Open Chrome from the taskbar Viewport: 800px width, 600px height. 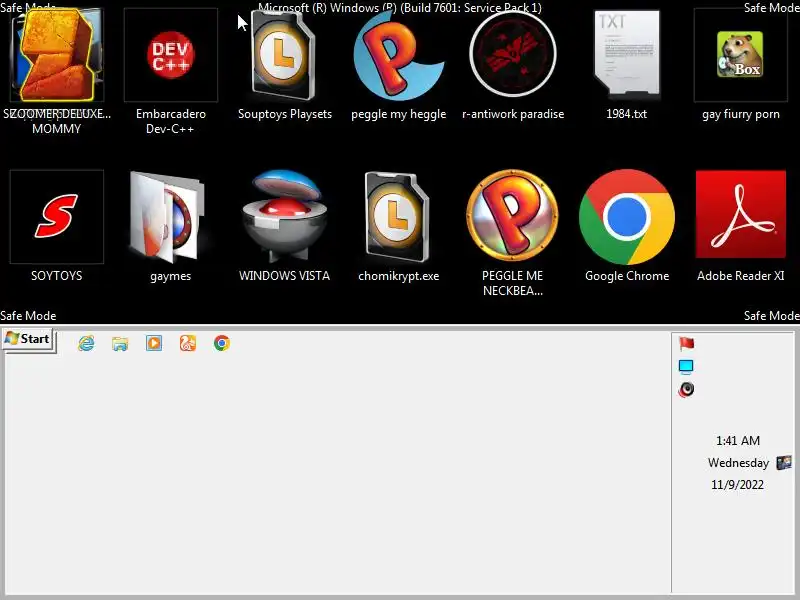(221, 343)
